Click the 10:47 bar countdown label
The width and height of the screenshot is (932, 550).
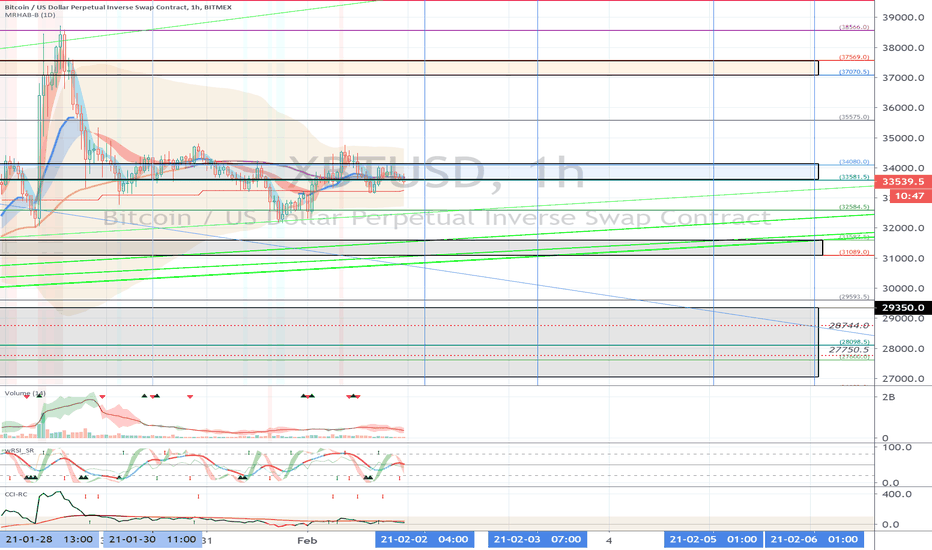(909, 196)
